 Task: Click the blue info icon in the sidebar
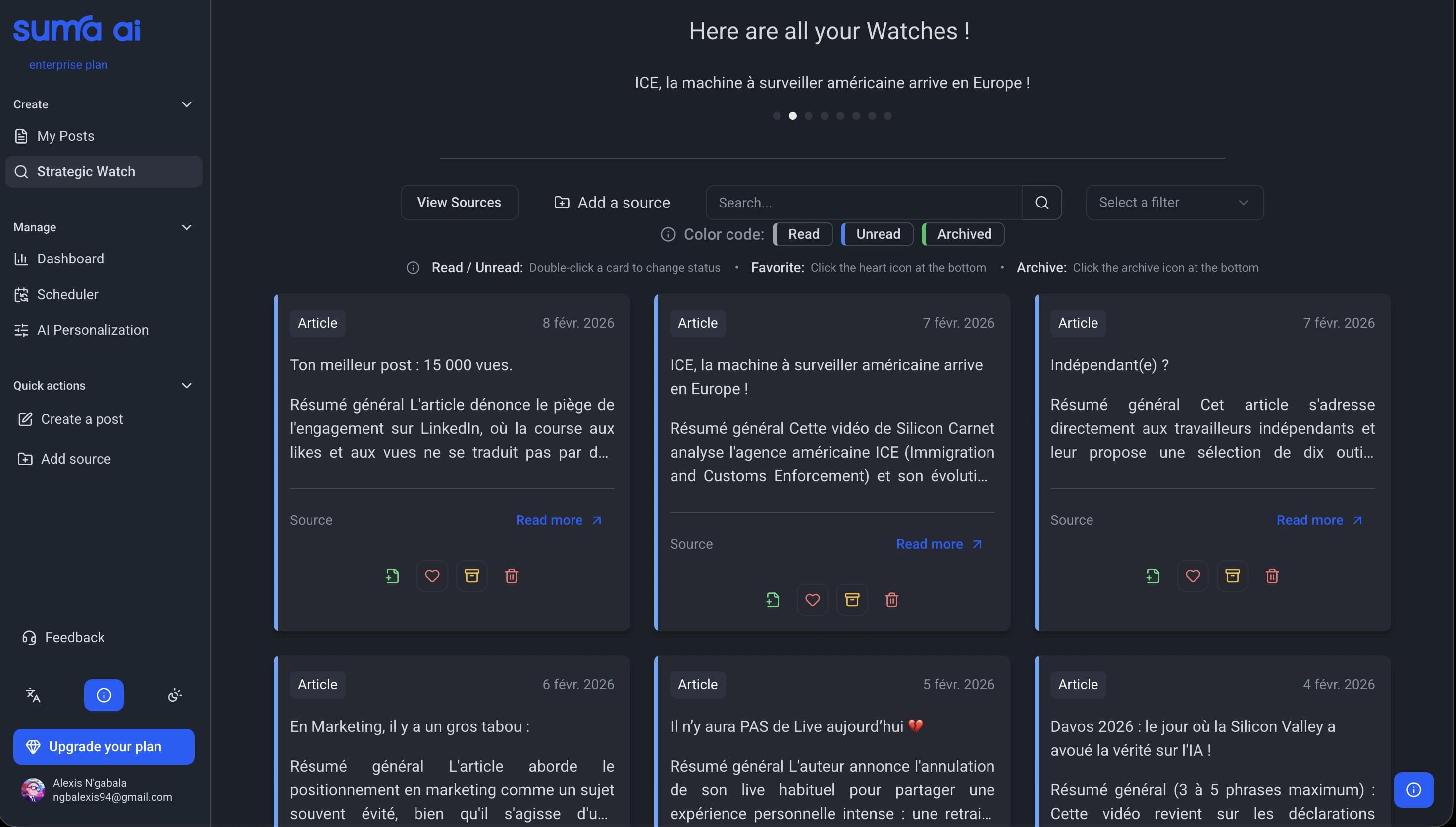[104, 695]
